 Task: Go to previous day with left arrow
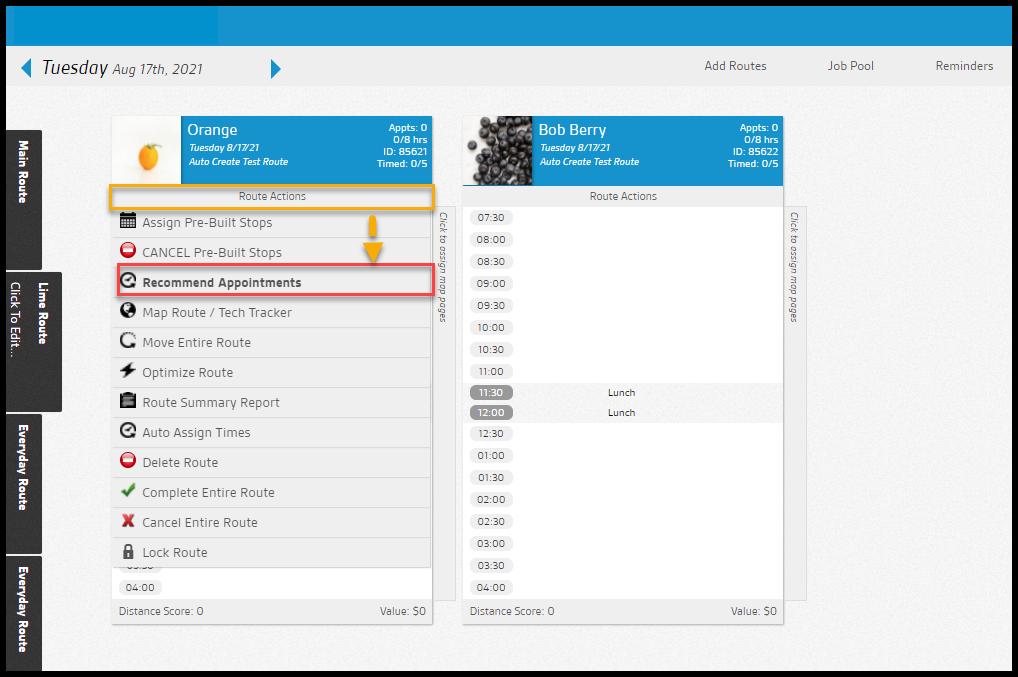[x=26, y=68]
